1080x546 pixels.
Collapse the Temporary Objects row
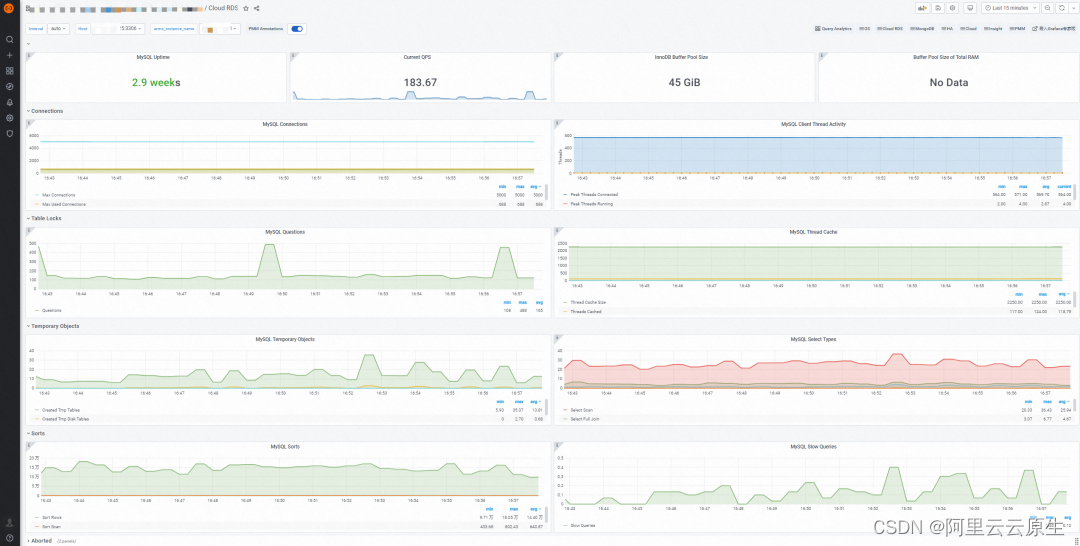click(52, 326)
